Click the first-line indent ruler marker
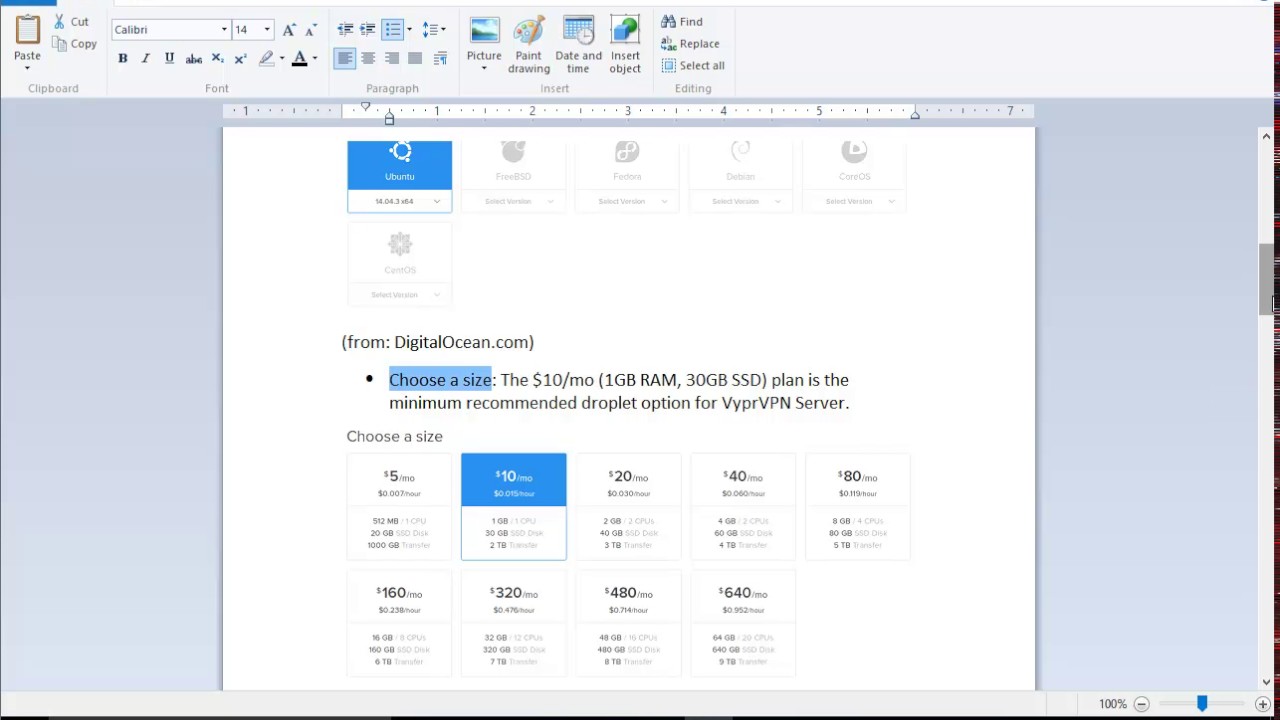1280x720 pixels. tap(366, 107)
